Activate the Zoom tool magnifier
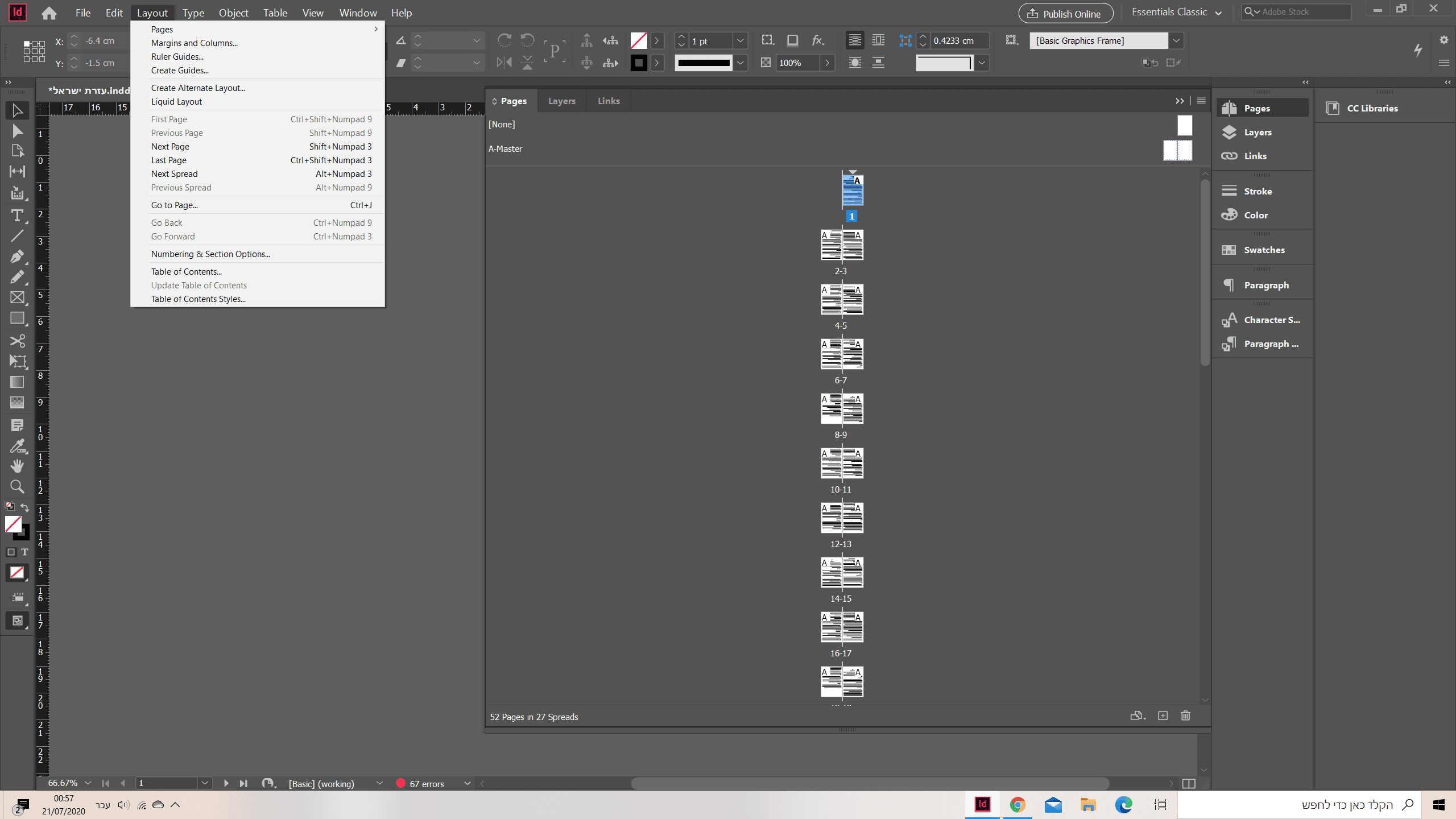 [17, 487]
